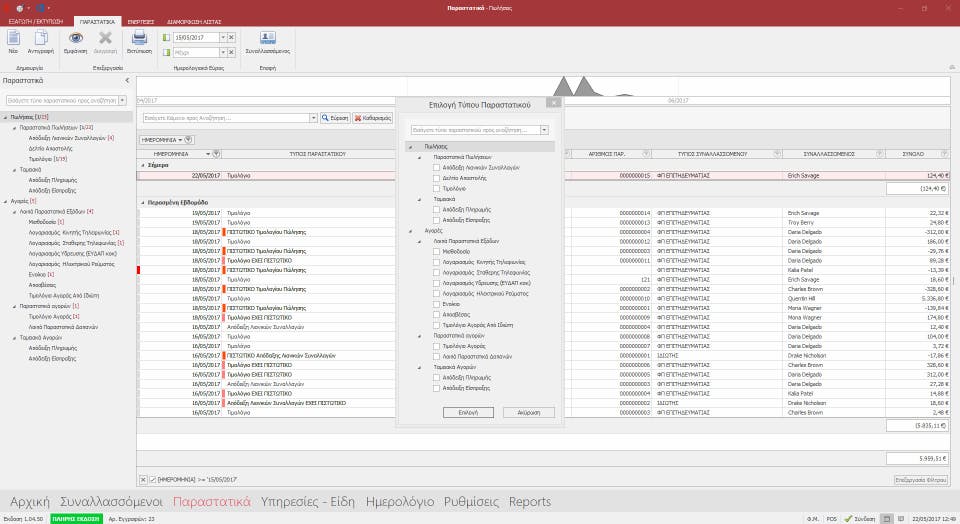Check Ενοίκιο in dialog
960x524 pixels.
click(437, 304)
